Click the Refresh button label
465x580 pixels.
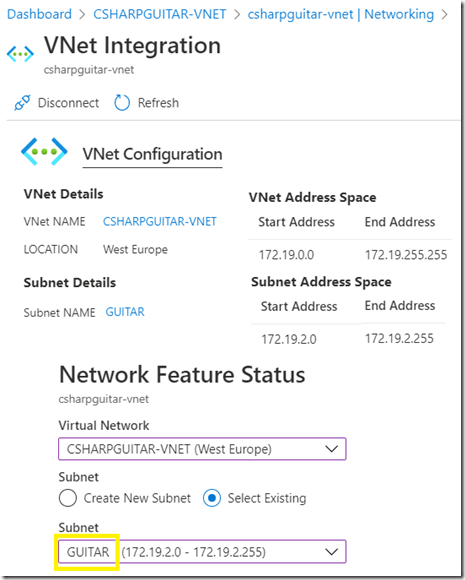[158, 102]
